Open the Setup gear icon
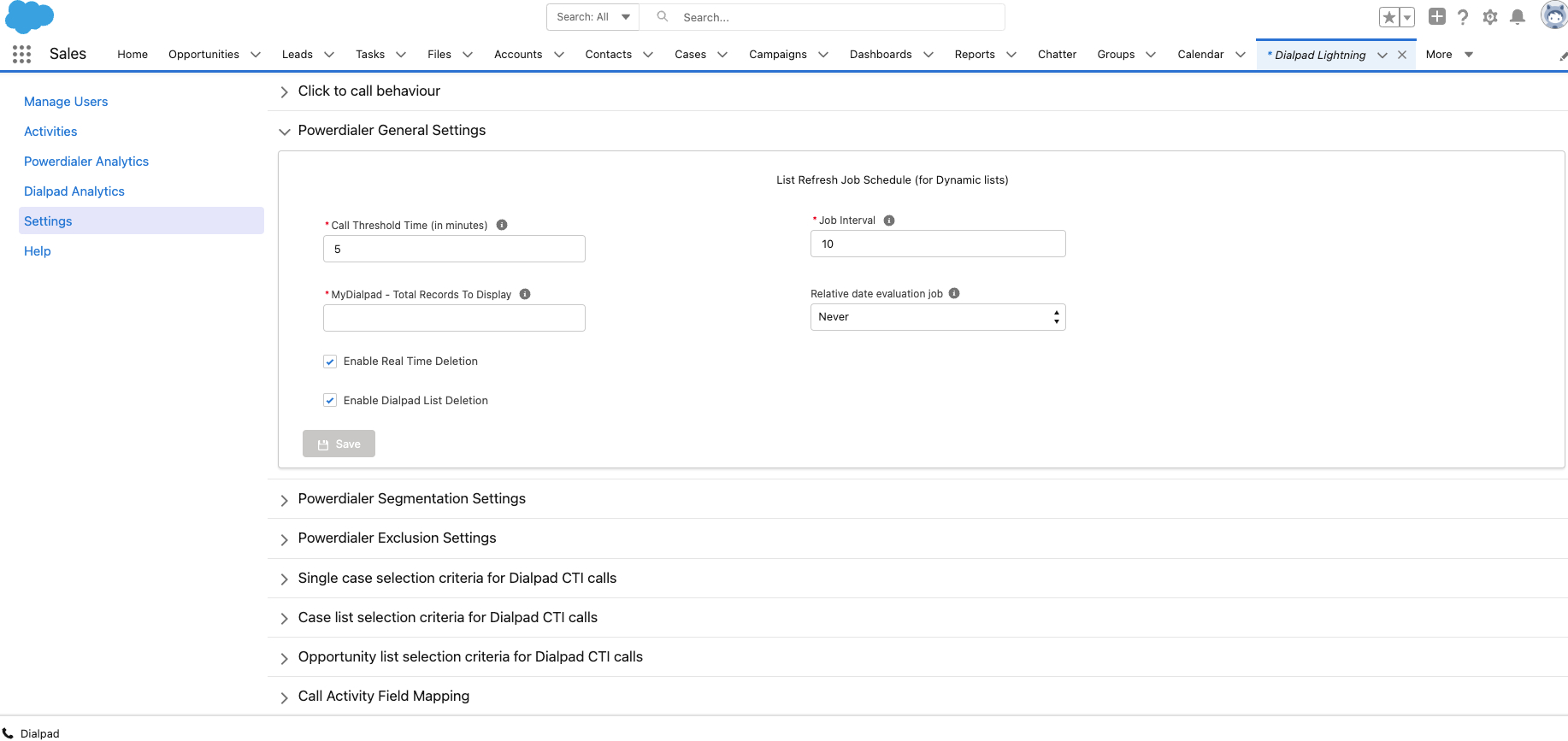 click(x=1490, y=17)
